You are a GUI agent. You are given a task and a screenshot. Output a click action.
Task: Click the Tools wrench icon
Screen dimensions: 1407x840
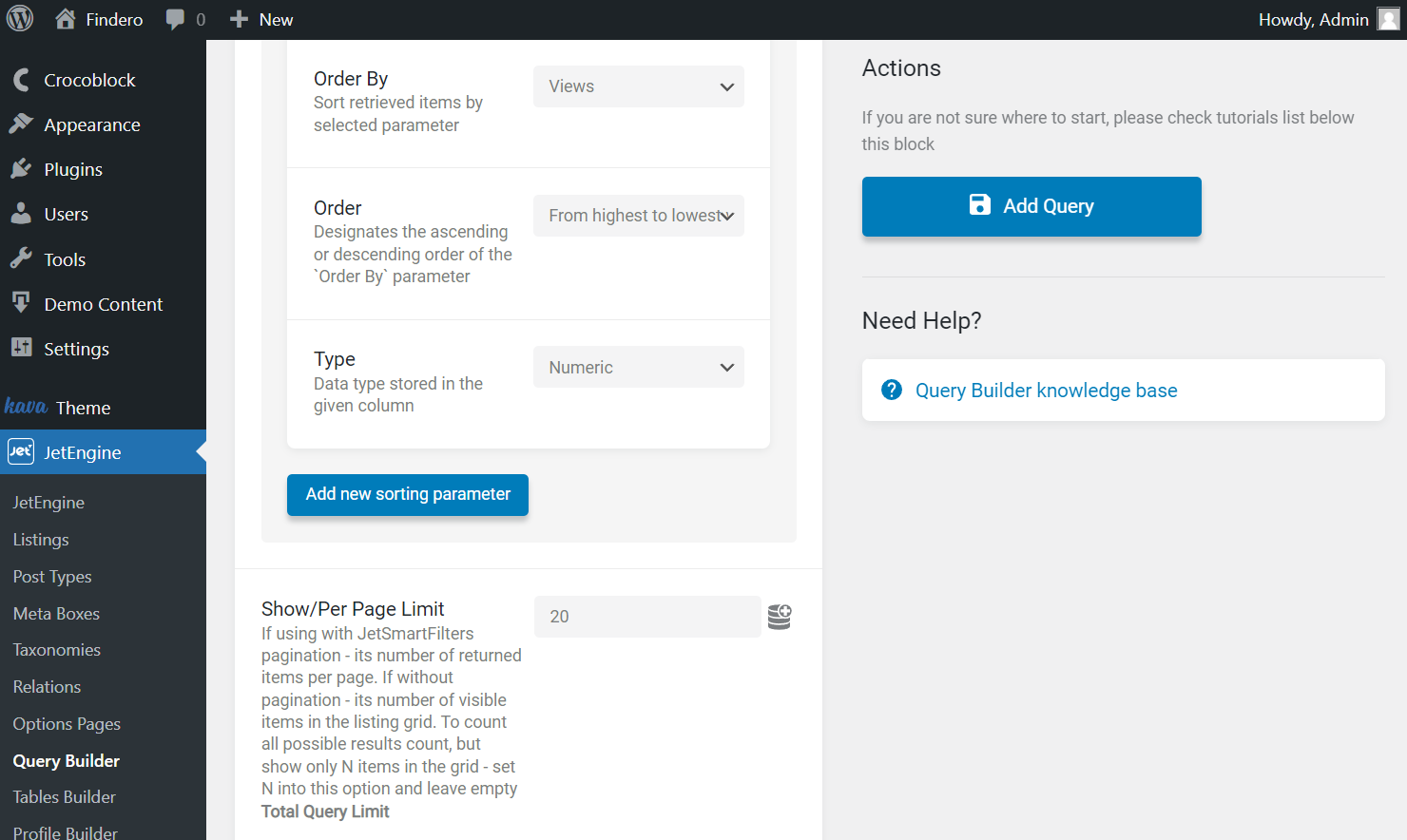pyautogui.click(x=21, y=258)
